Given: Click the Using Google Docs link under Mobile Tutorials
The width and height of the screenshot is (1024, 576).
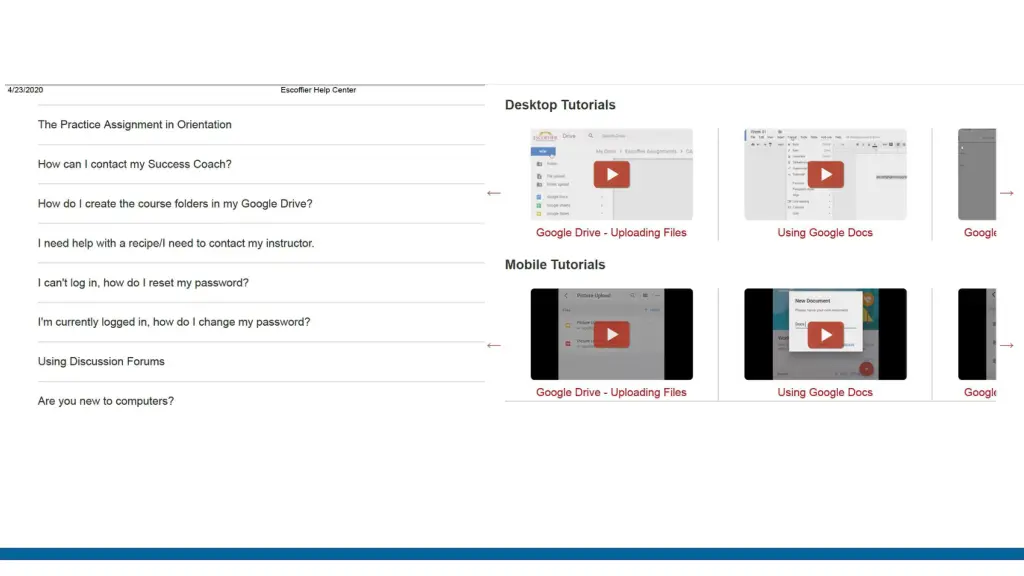Looking at the screenshot, I should point(825,392).
